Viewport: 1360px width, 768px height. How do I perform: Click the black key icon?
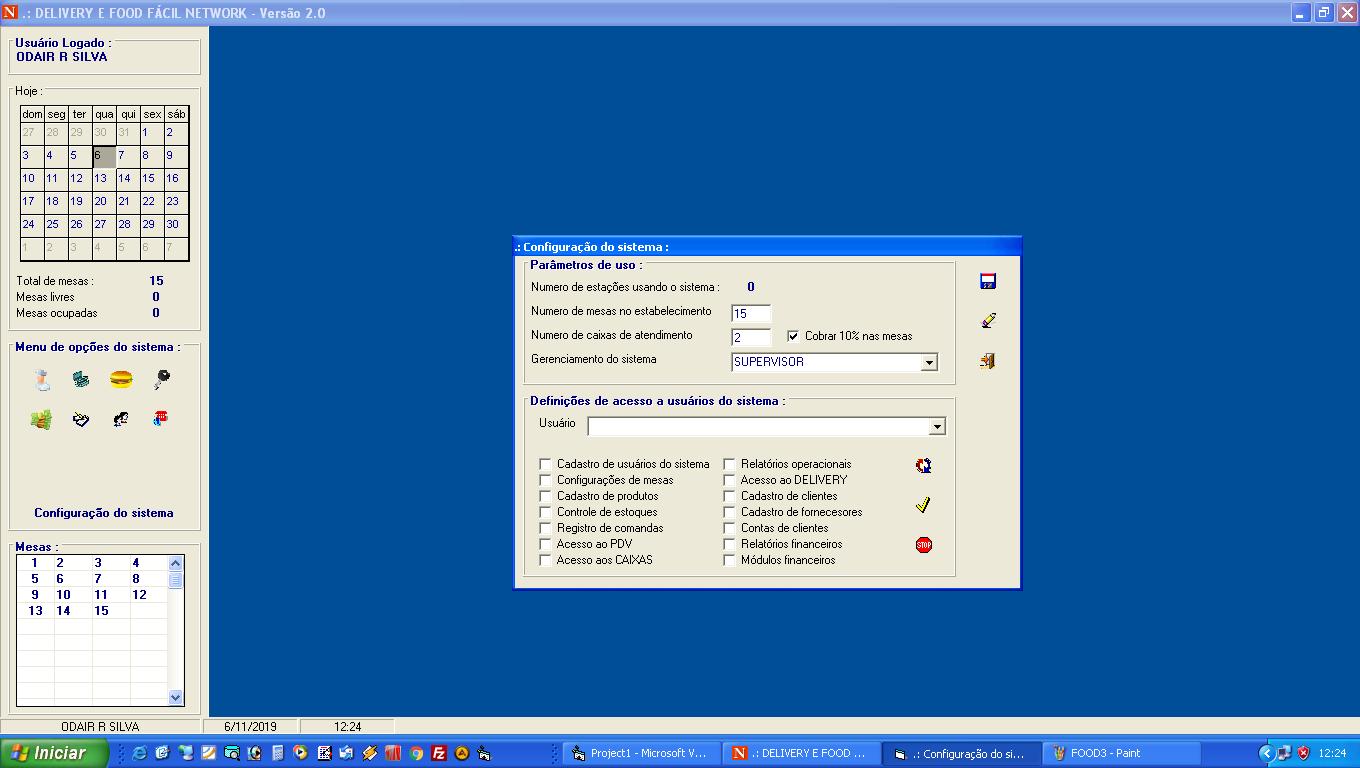pyautogui.click(x=161, y=379)
